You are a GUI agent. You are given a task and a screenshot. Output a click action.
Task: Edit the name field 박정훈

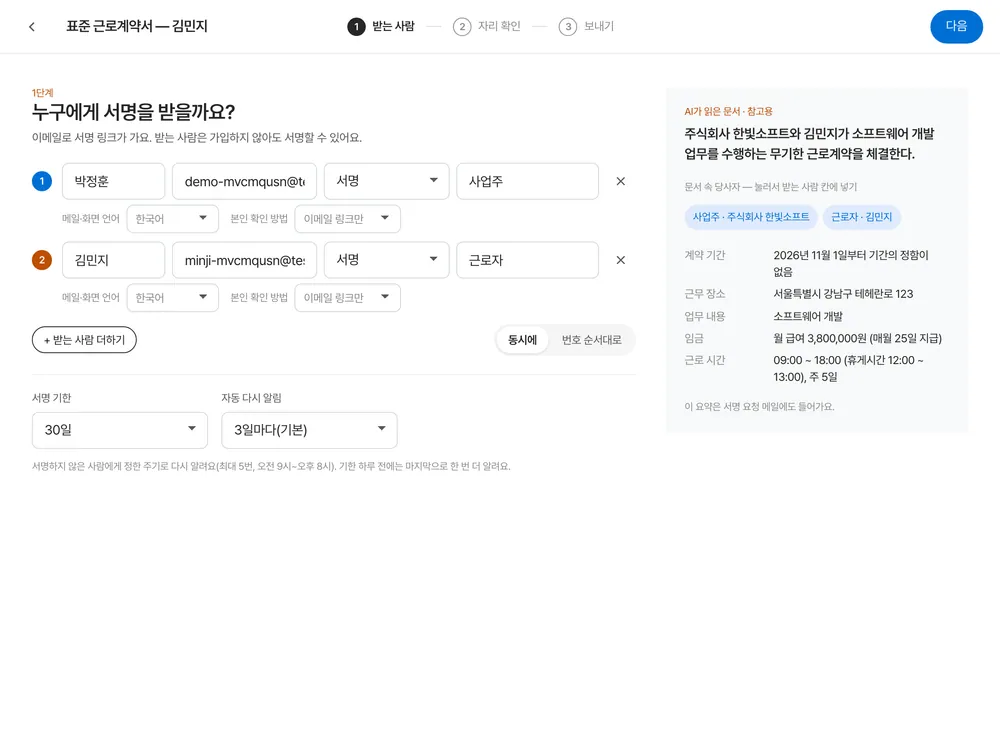pyautogui.click(x=114, y=181)
